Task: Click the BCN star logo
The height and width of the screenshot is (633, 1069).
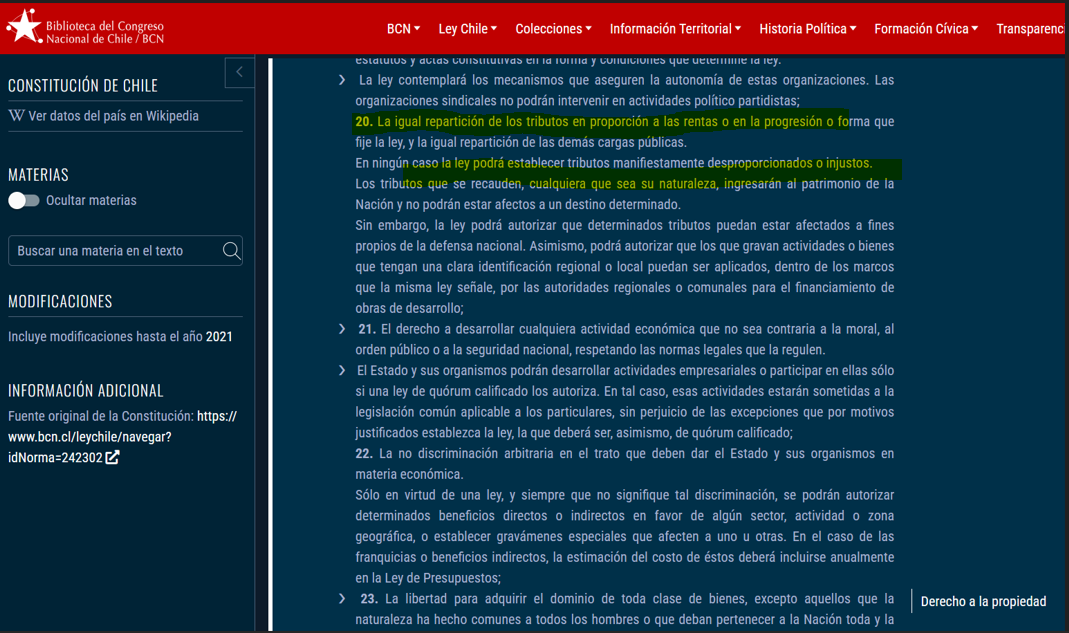Action: tap(25, 26)
